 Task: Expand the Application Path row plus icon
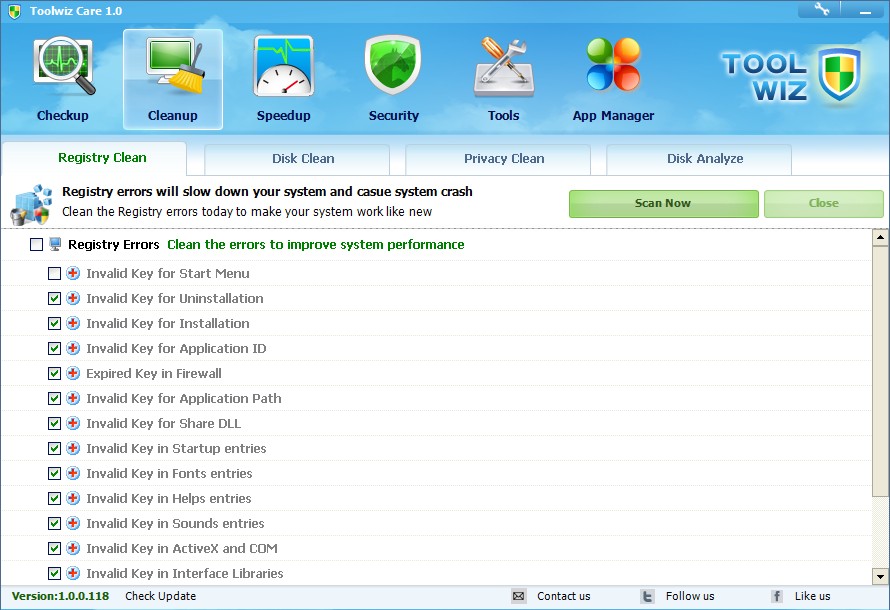tap(73, 398)
